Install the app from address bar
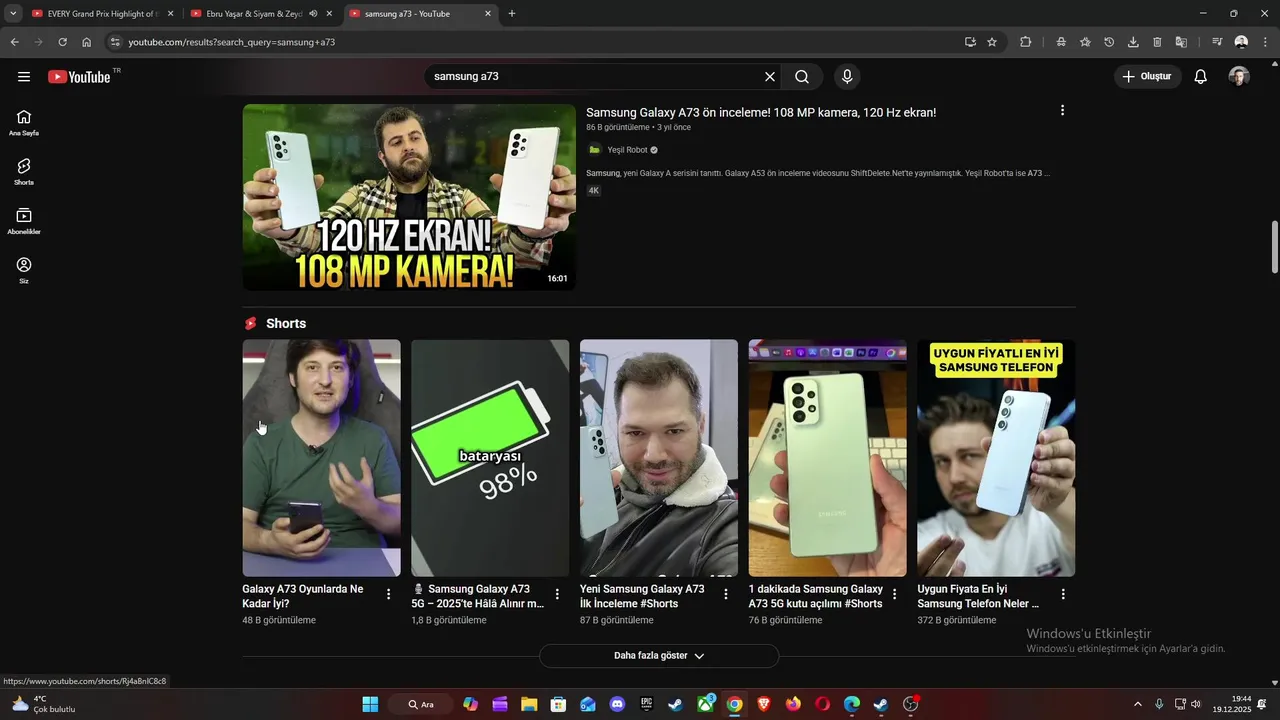Image resolution: width=1280 pixels, height=720 pixels. tap(970, 42)
